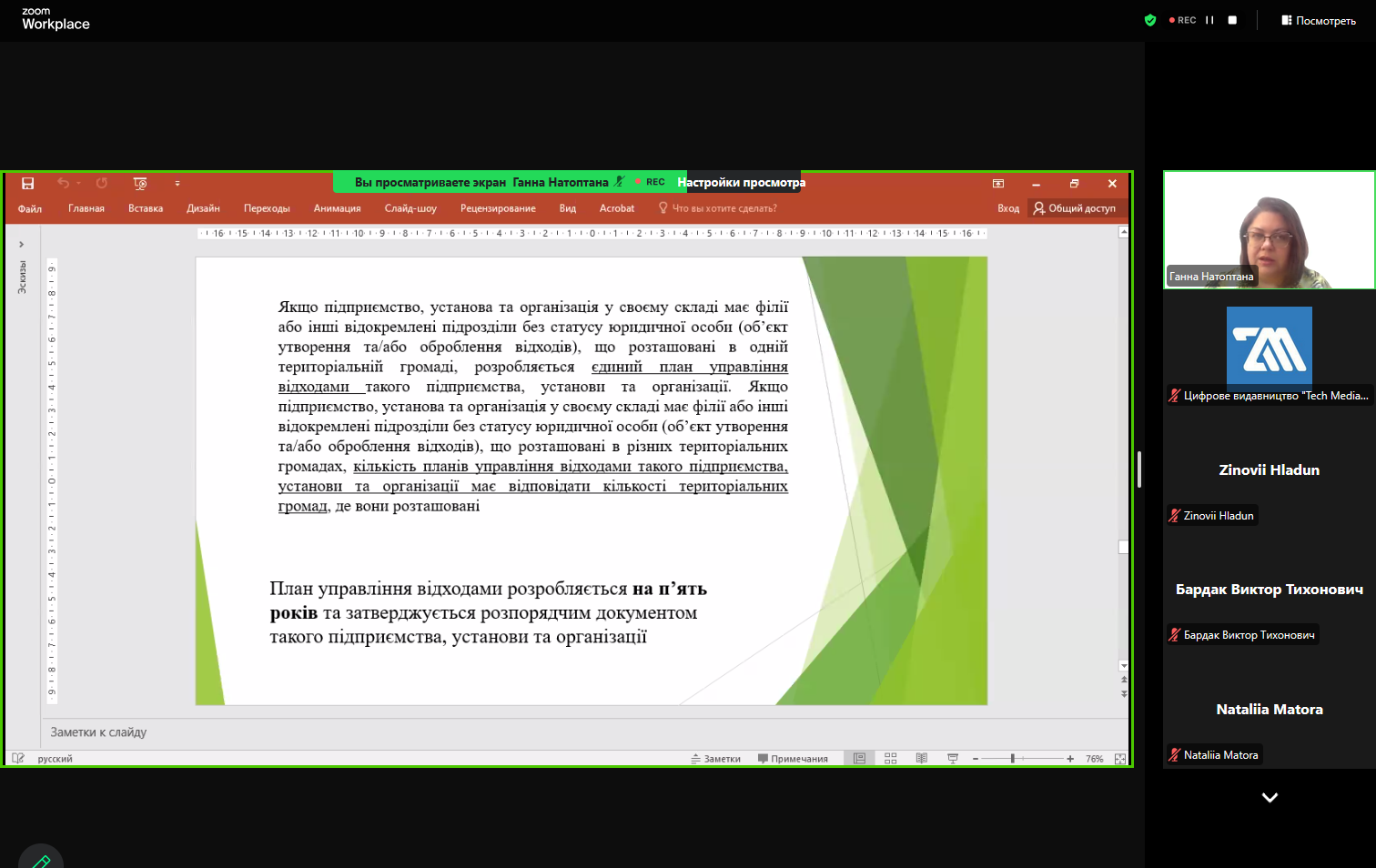Open the Дизайн ribbon tab
This screenshot has width=1376, height=868.
click(x=203, y=208)
